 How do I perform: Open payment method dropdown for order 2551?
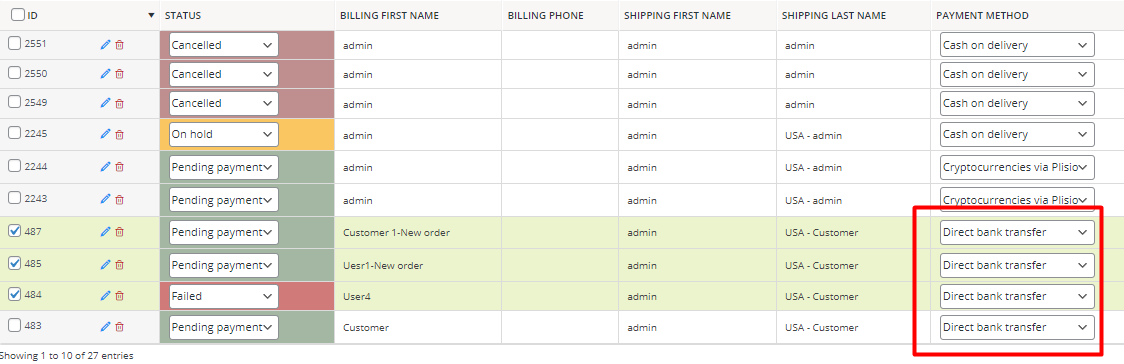tap(1017, 44)
